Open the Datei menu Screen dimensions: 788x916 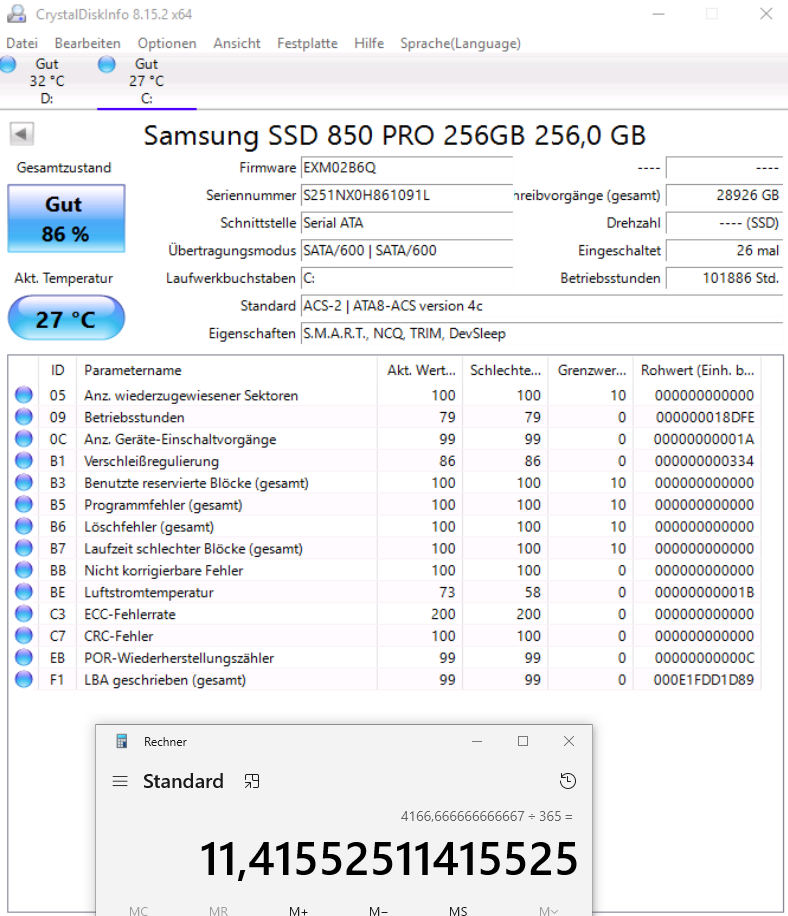(22, 43)
